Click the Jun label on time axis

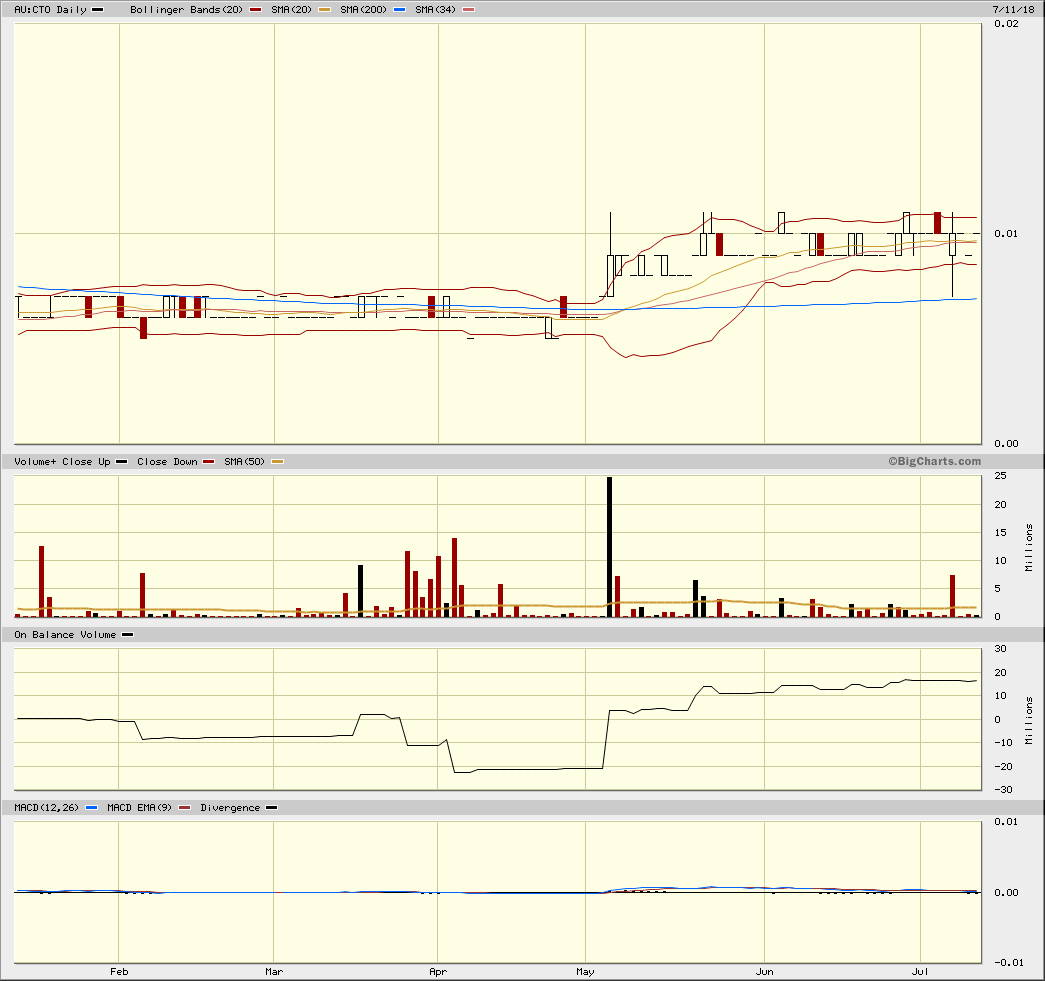point(764,972)
